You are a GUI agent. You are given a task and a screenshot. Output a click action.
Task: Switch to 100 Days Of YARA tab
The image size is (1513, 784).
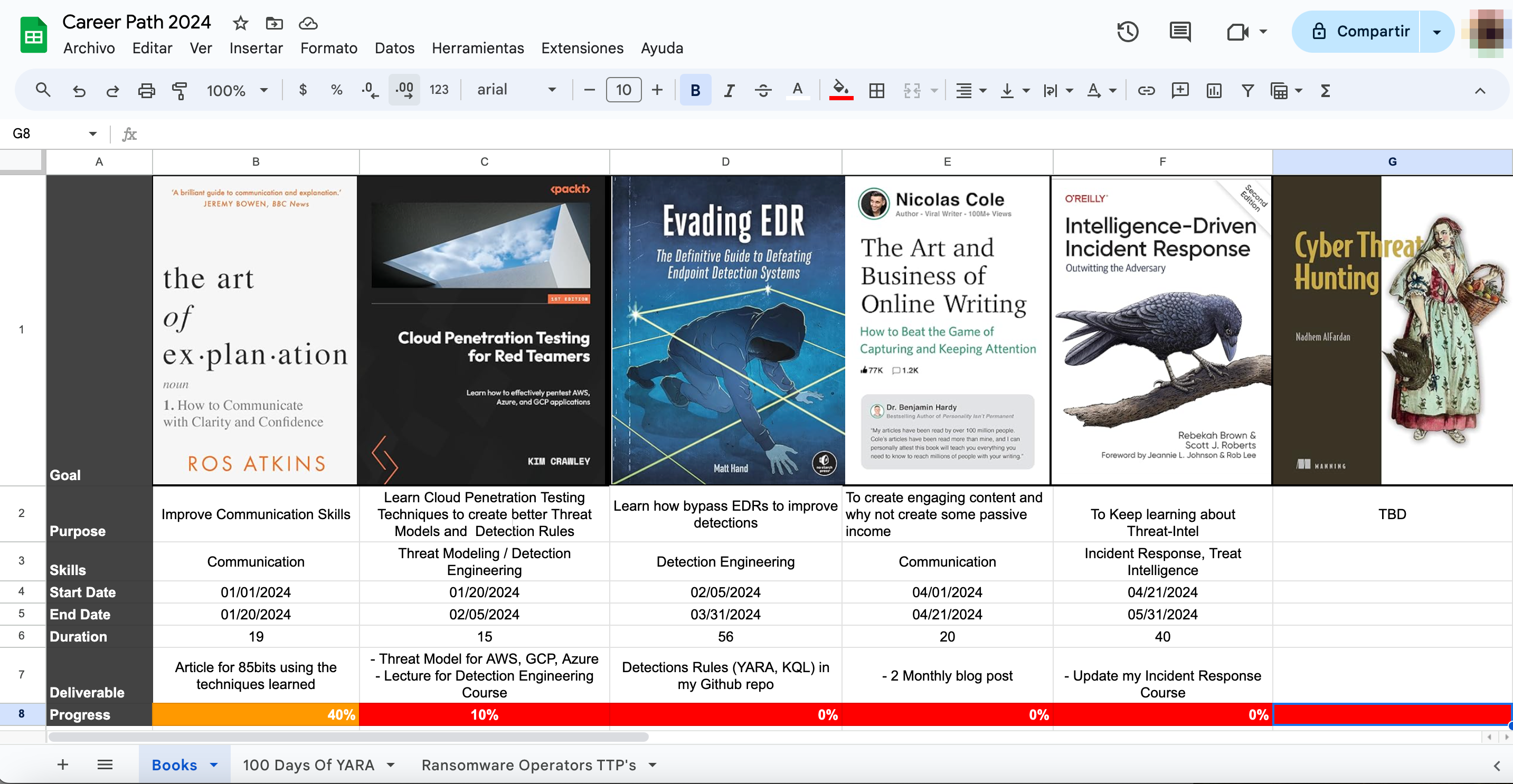(308, 764)
